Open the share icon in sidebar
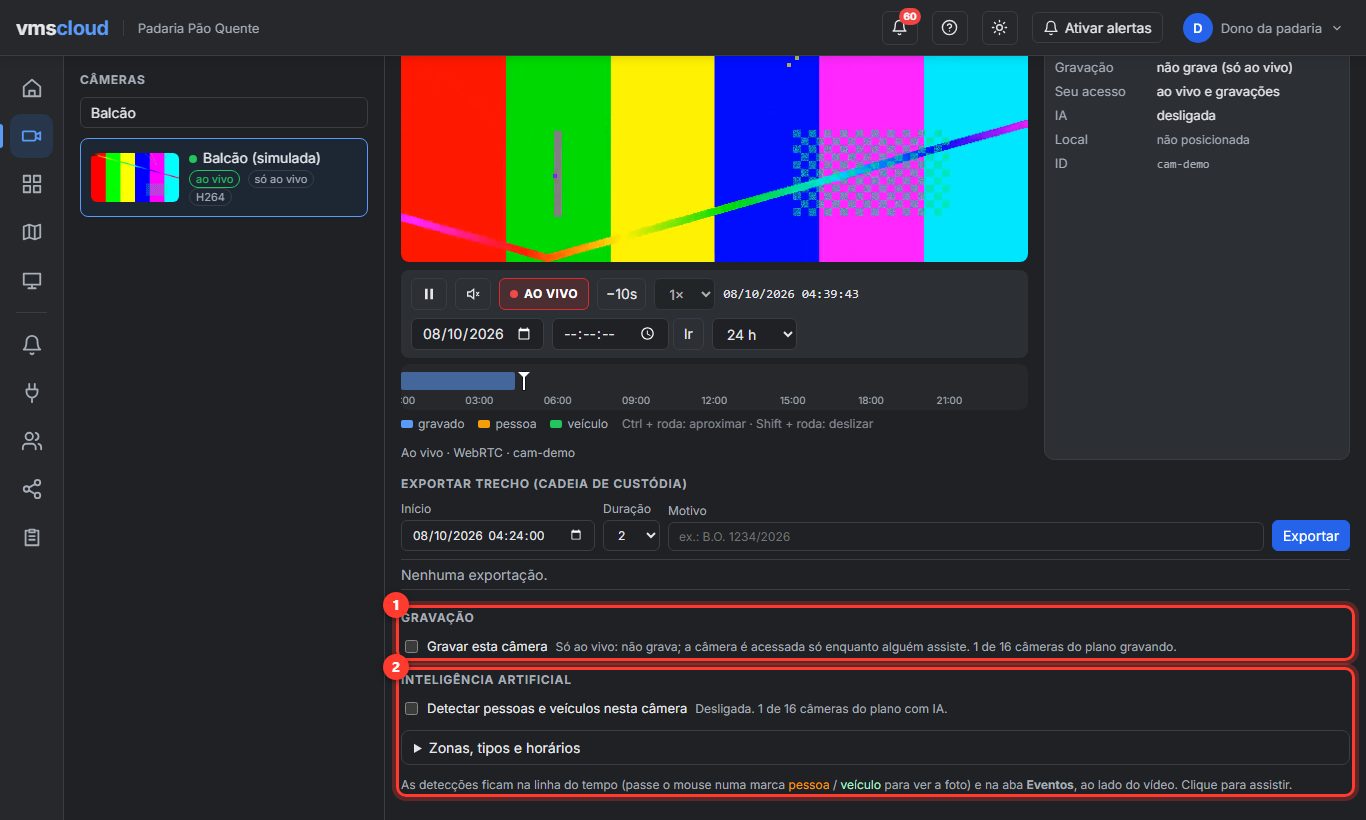The image size is (1366, 820). click(32, 489)
